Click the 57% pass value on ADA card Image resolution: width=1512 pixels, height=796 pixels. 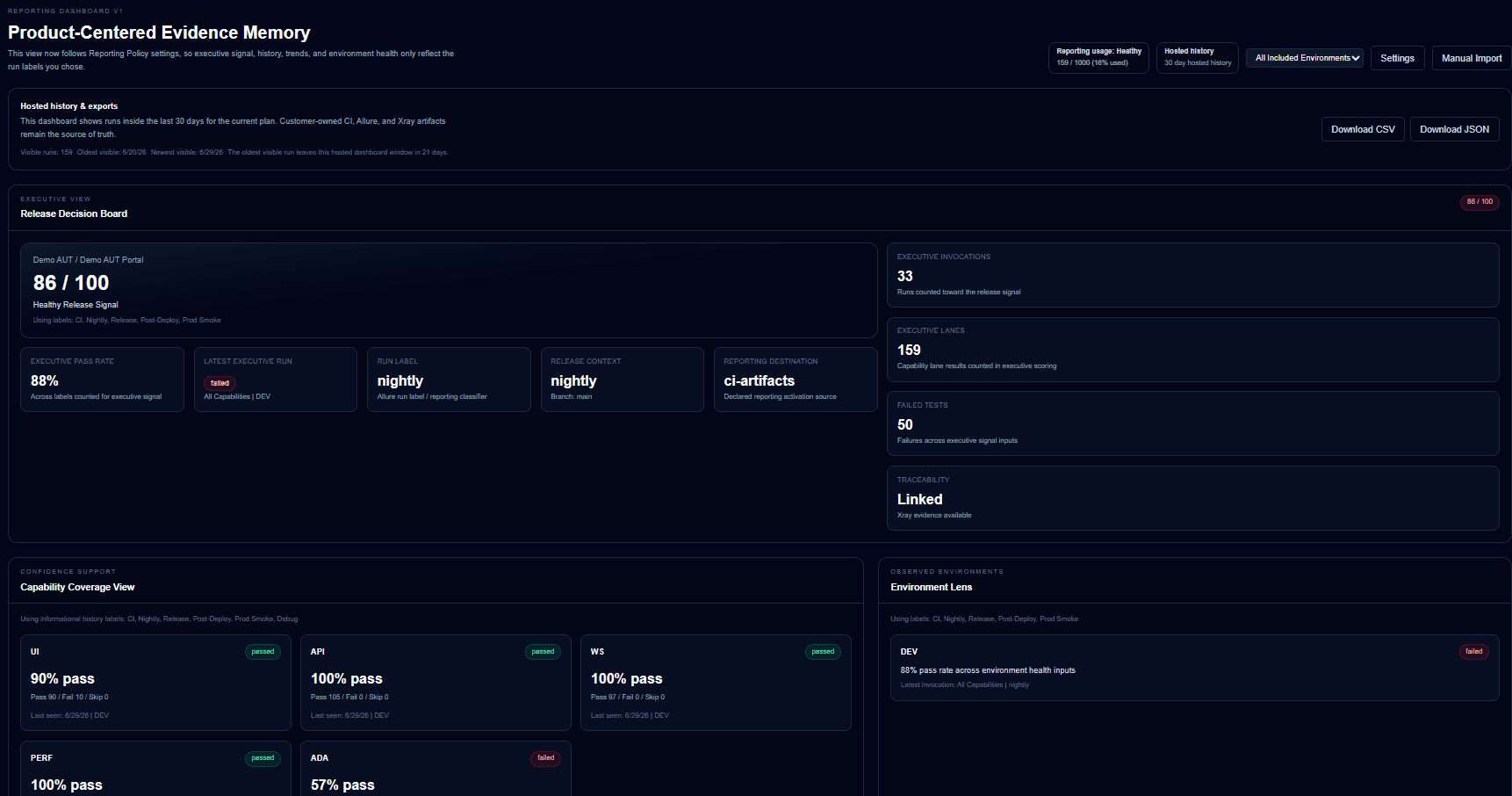pos(342,785)
